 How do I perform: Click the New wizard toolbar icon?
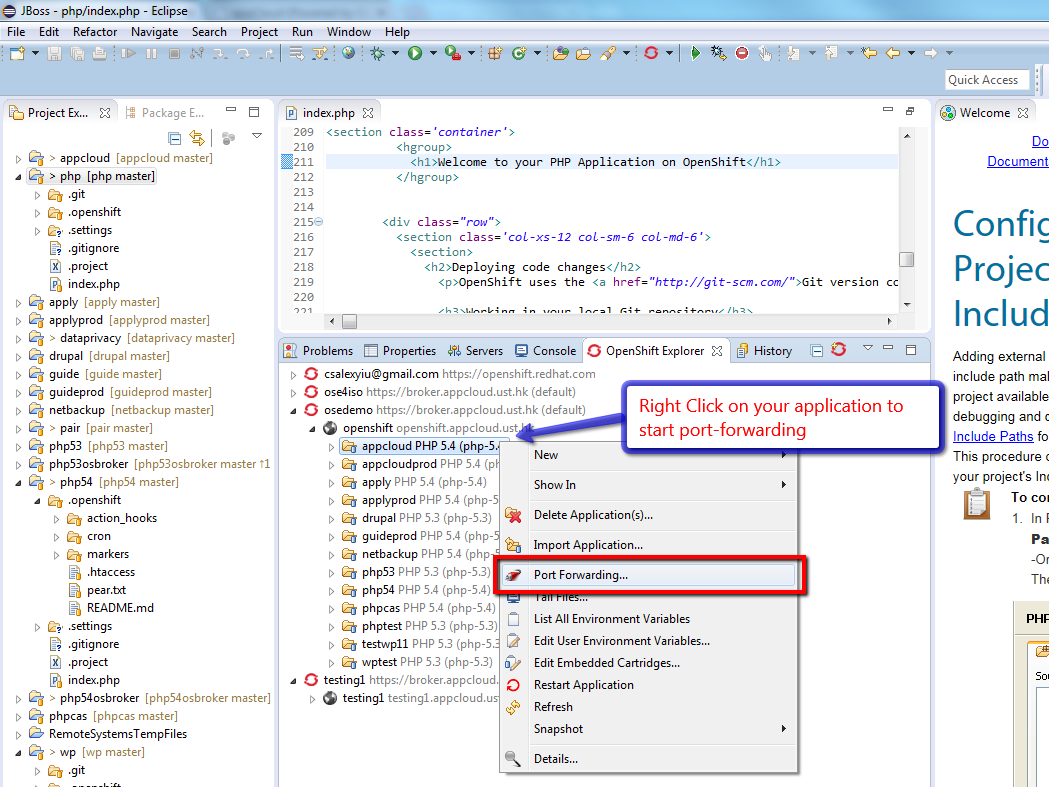click(x=17, y=53)
